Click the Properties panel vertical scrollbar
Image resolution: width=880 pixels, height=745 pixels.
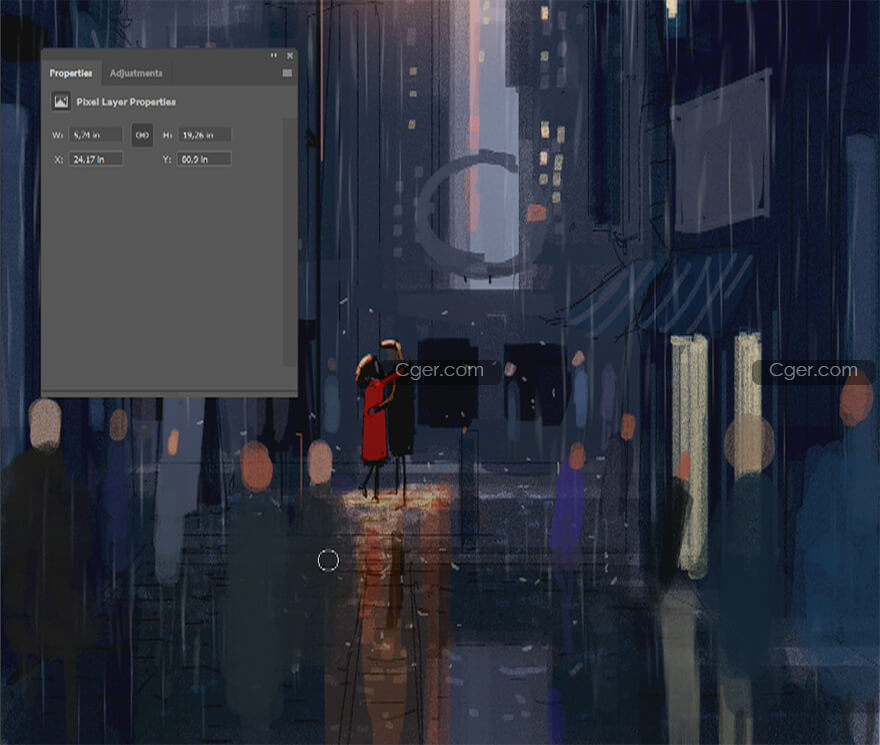(290, 241)
